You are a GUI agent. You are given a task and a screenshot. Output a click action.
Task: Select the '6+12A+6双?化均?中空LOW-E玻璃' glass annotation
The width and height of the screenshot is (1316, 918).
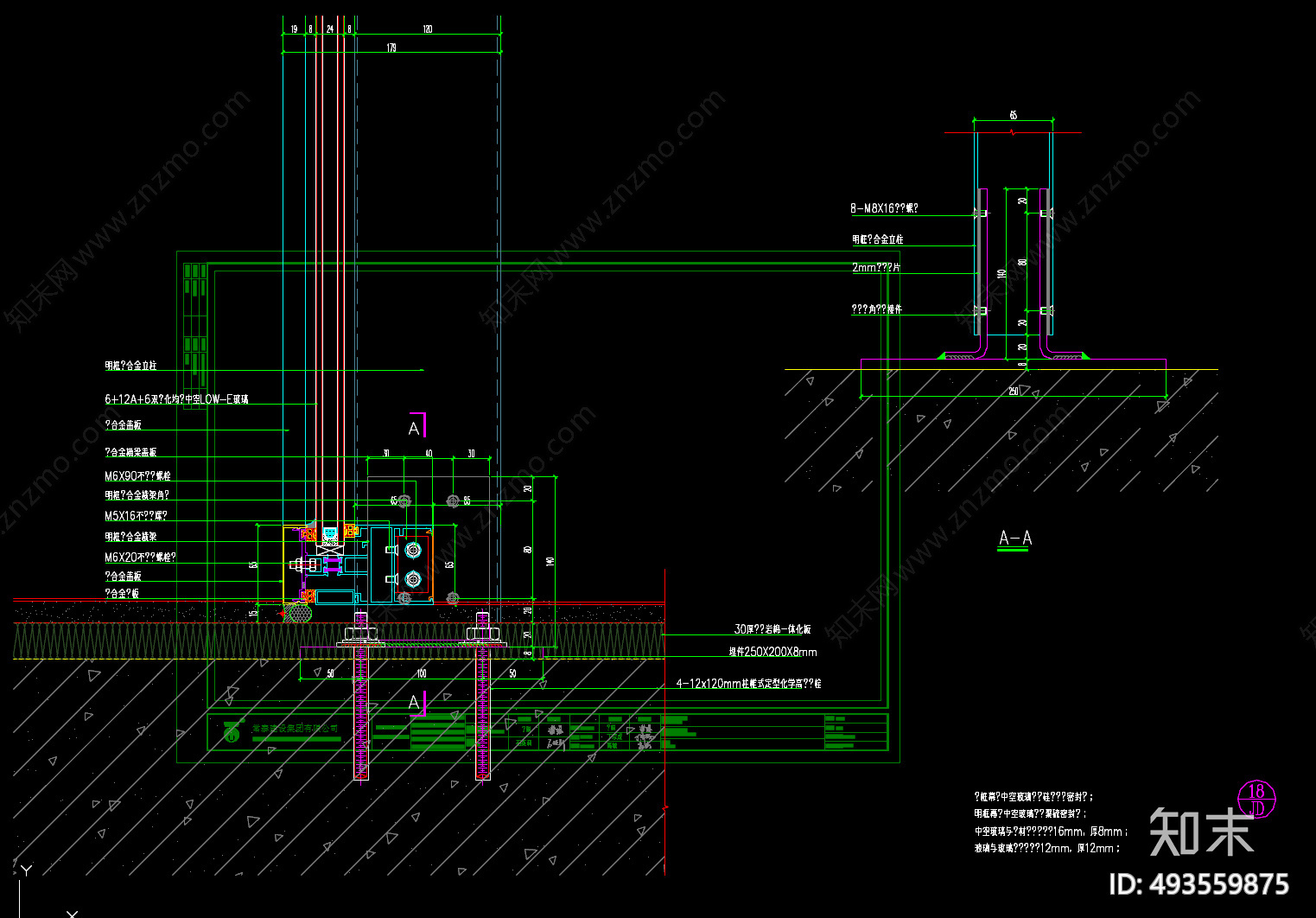tap(176, 399)
